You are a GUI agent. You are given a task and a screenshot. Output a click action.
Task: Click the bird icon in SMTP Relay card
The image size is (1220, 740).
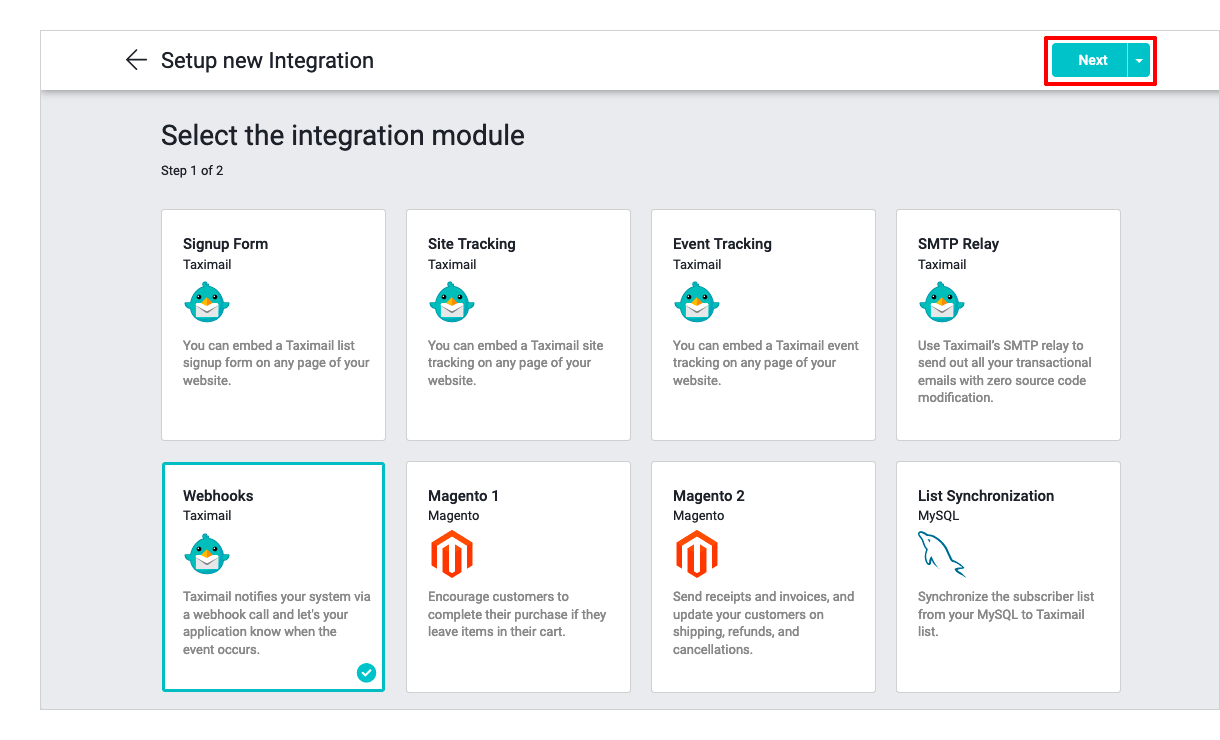[942, 303]
